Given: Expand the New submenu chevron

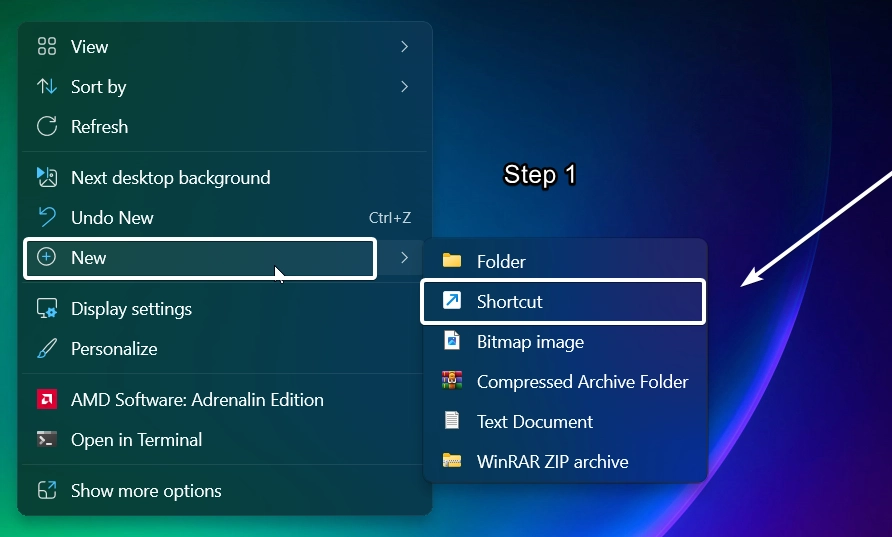Looking at the screenshot, I should pos(404,258).
